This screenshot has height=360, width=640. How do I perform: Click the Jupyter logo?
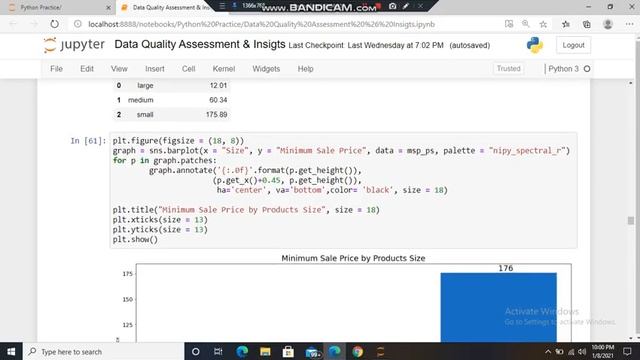click(74, 44)
